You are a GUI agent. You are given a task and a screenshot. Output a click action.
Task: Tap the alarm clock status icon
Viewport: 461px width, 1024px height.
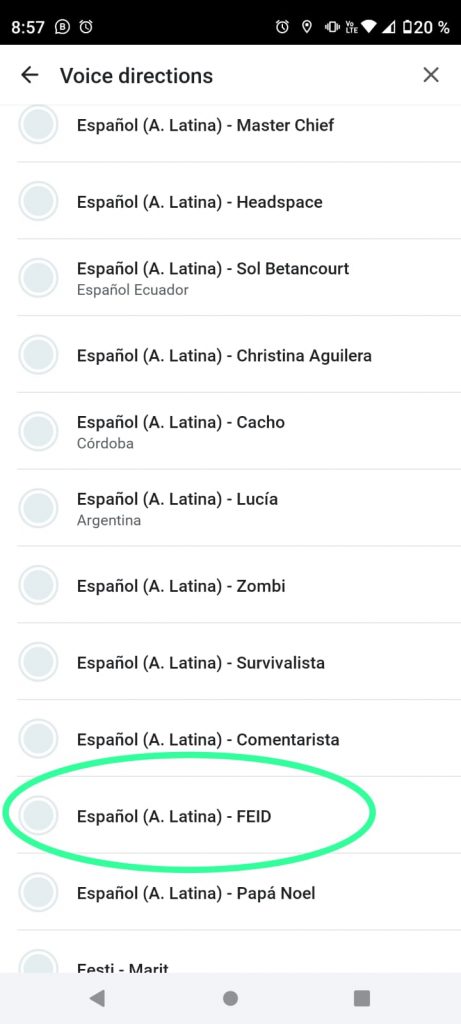point(282,27)
